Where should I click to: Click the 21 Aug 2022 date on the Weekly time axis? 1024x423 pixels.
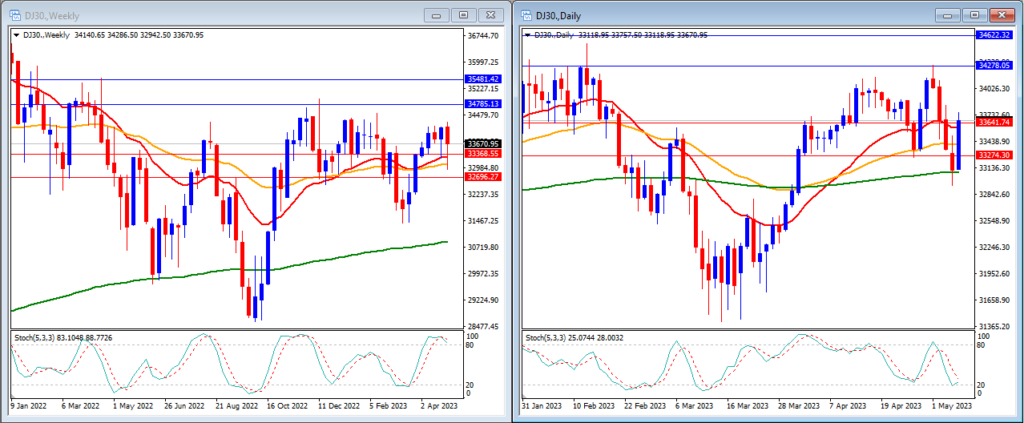[x=238, y=405]
